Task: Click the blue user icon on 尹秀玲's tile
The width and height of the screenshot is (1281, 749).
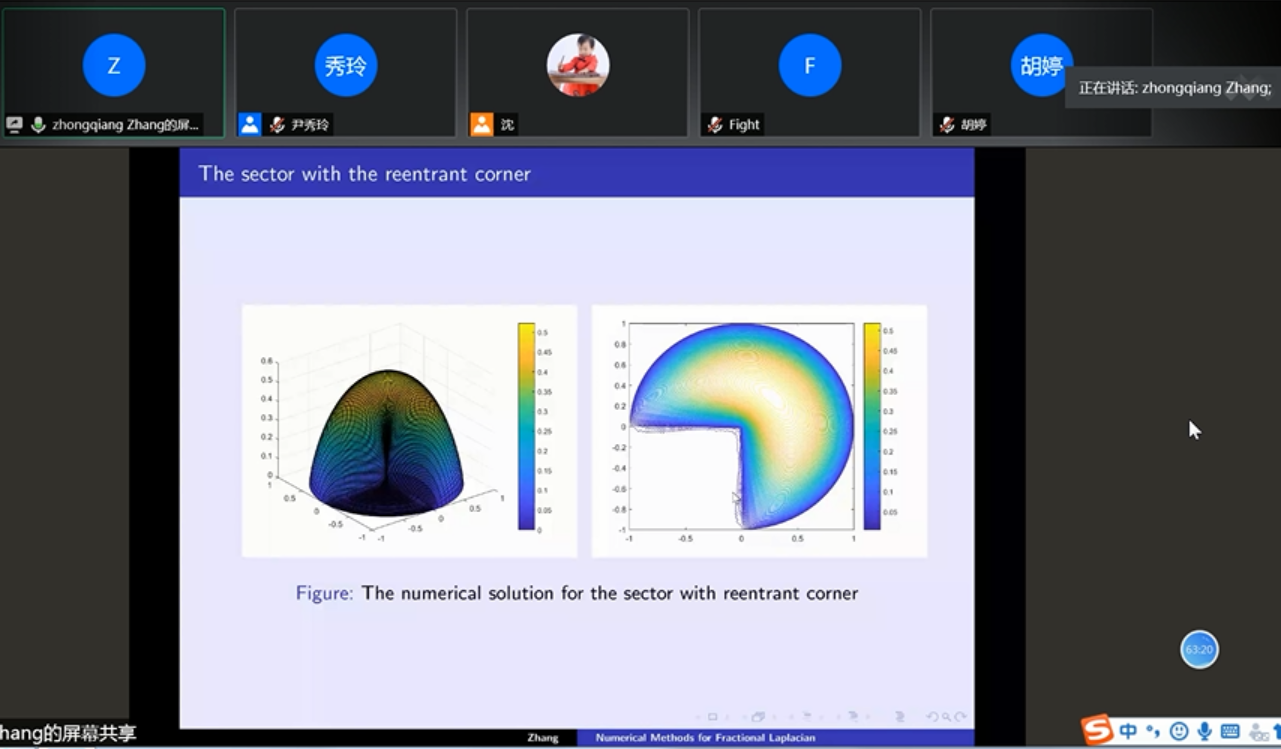Action: pyautogui.click(x=249, y=124)
